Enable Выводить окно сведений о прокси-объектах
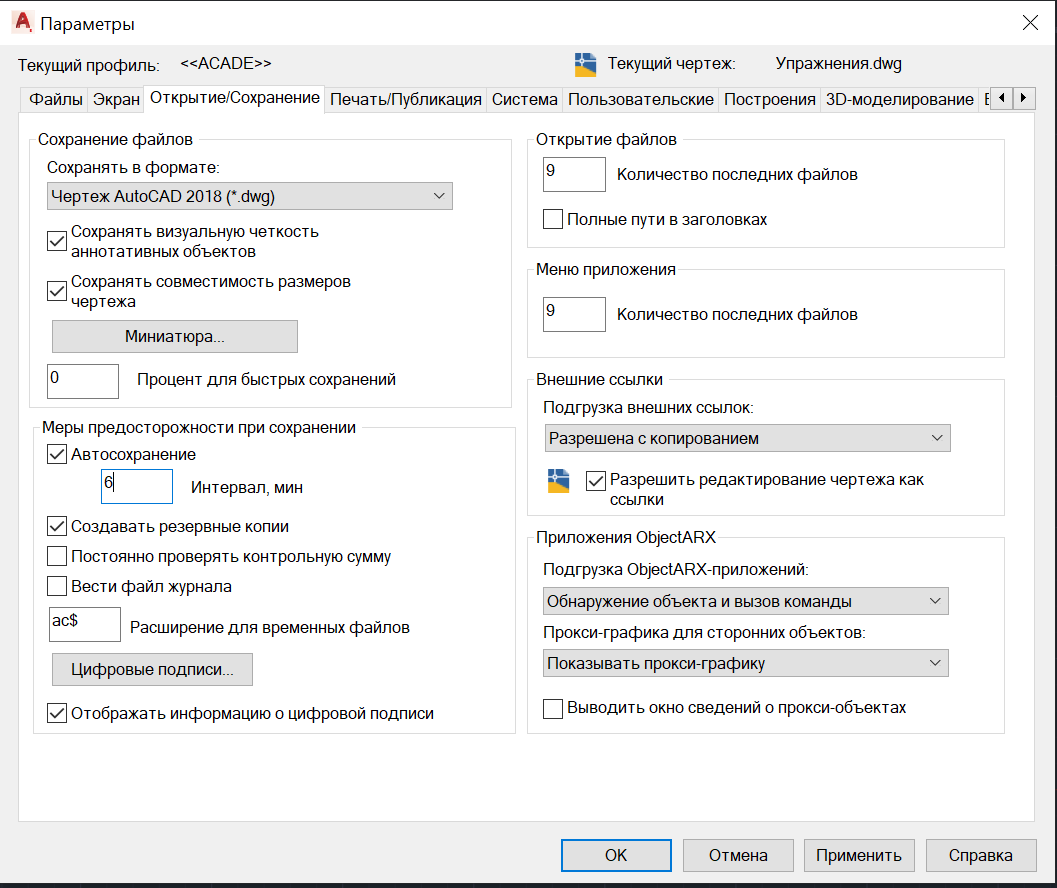The height and width of the screenshot is (888, 1057). click(x=553, y=708)
